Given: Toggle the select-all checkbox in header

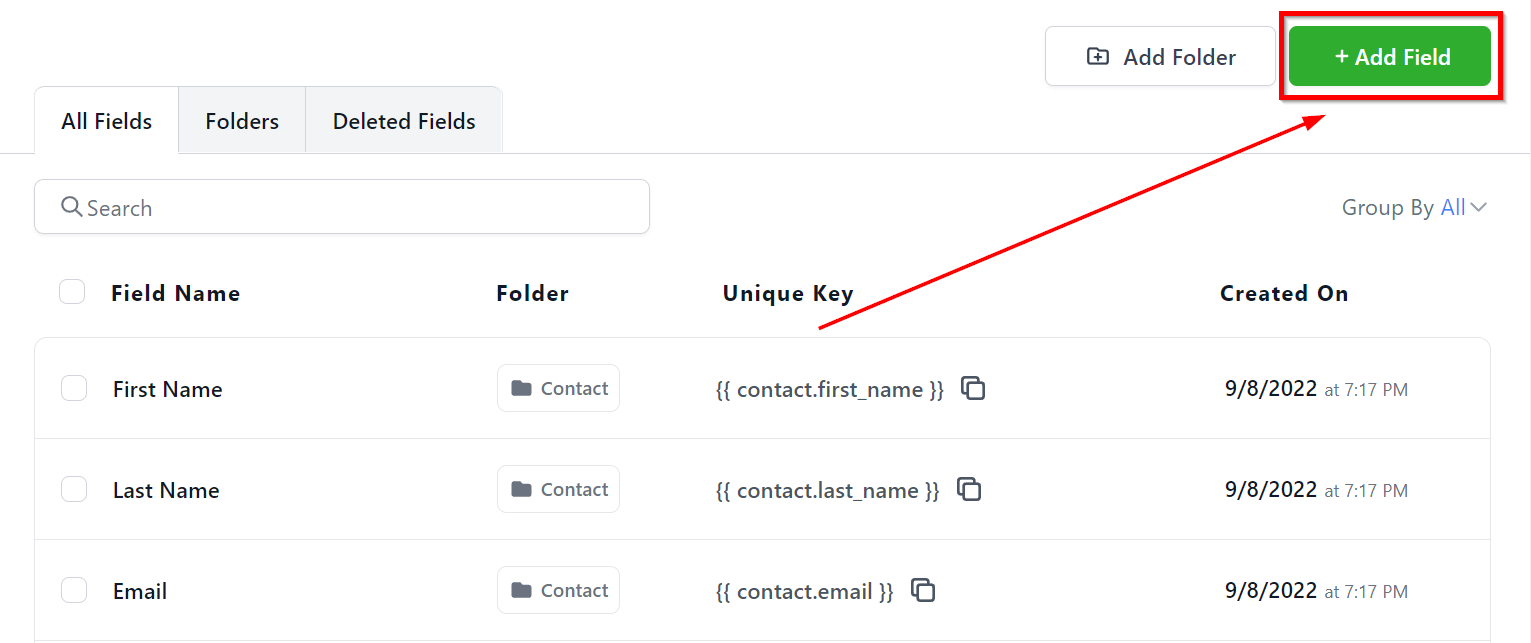Looking at the screenshot, I should click(x=72, y=292).
